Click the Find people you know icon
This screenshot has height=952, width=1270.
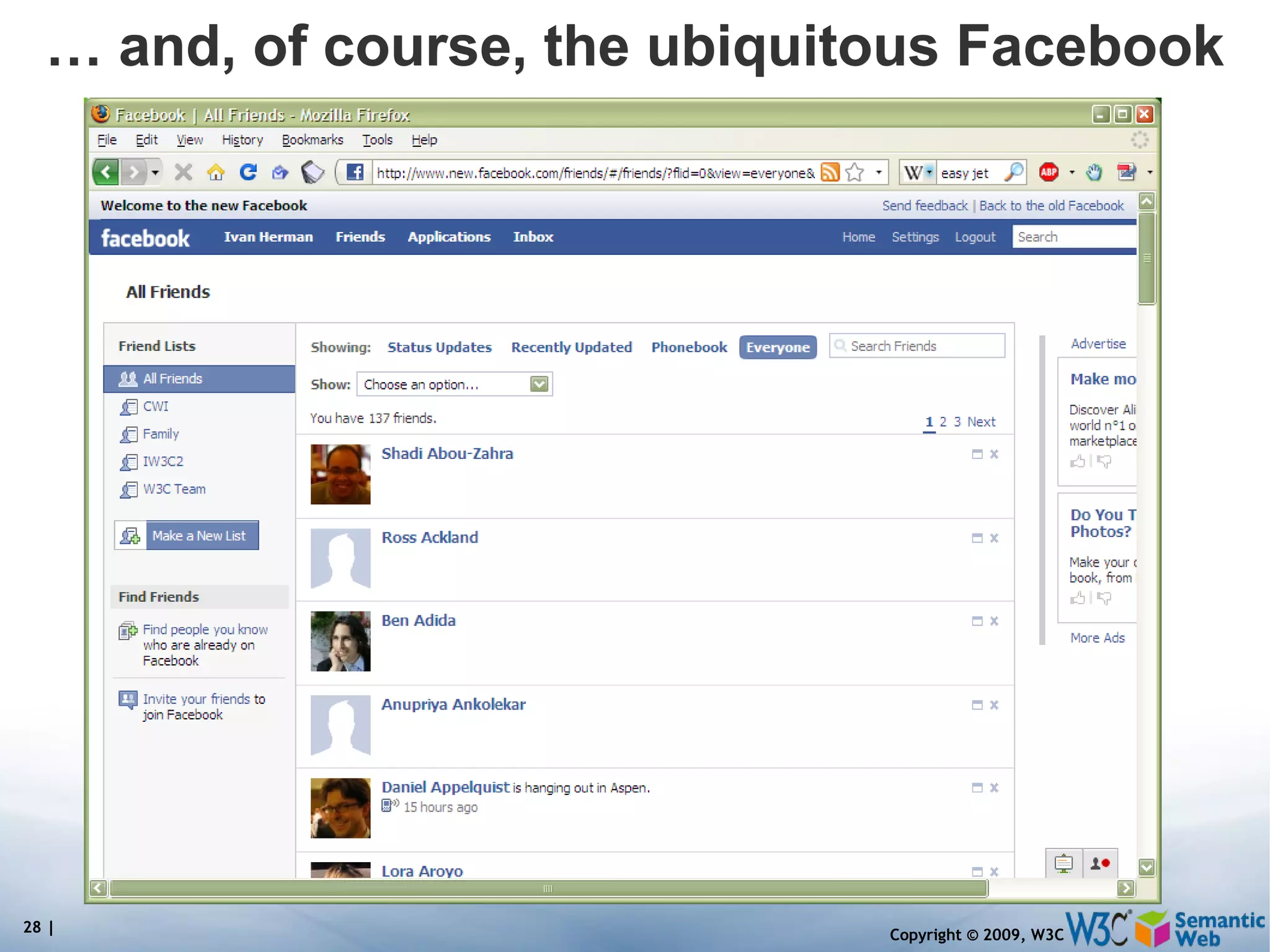[128, 631]
